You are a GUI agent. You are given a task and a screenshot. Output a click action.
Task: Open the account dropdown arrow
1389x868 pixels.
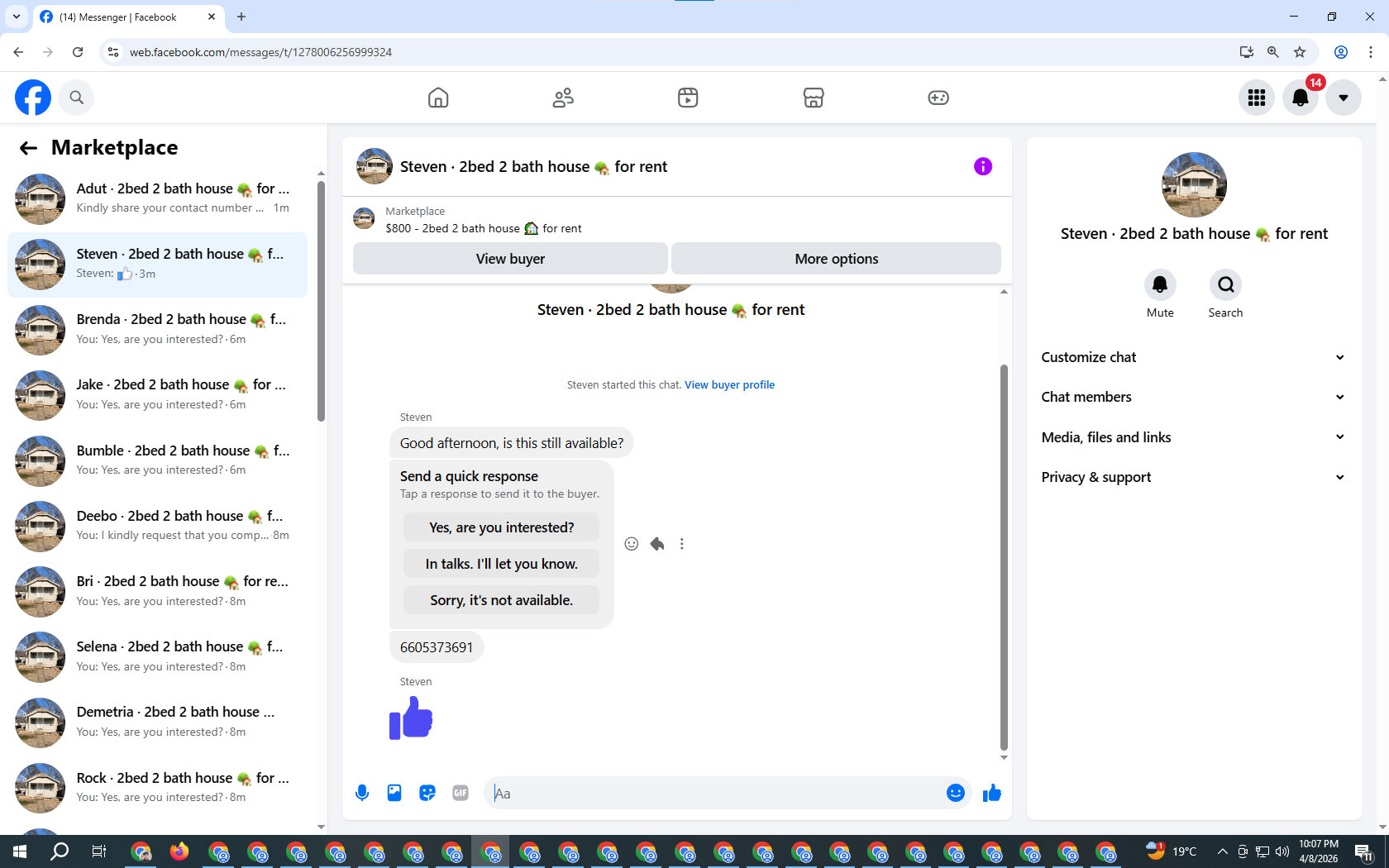[1344, 98]
